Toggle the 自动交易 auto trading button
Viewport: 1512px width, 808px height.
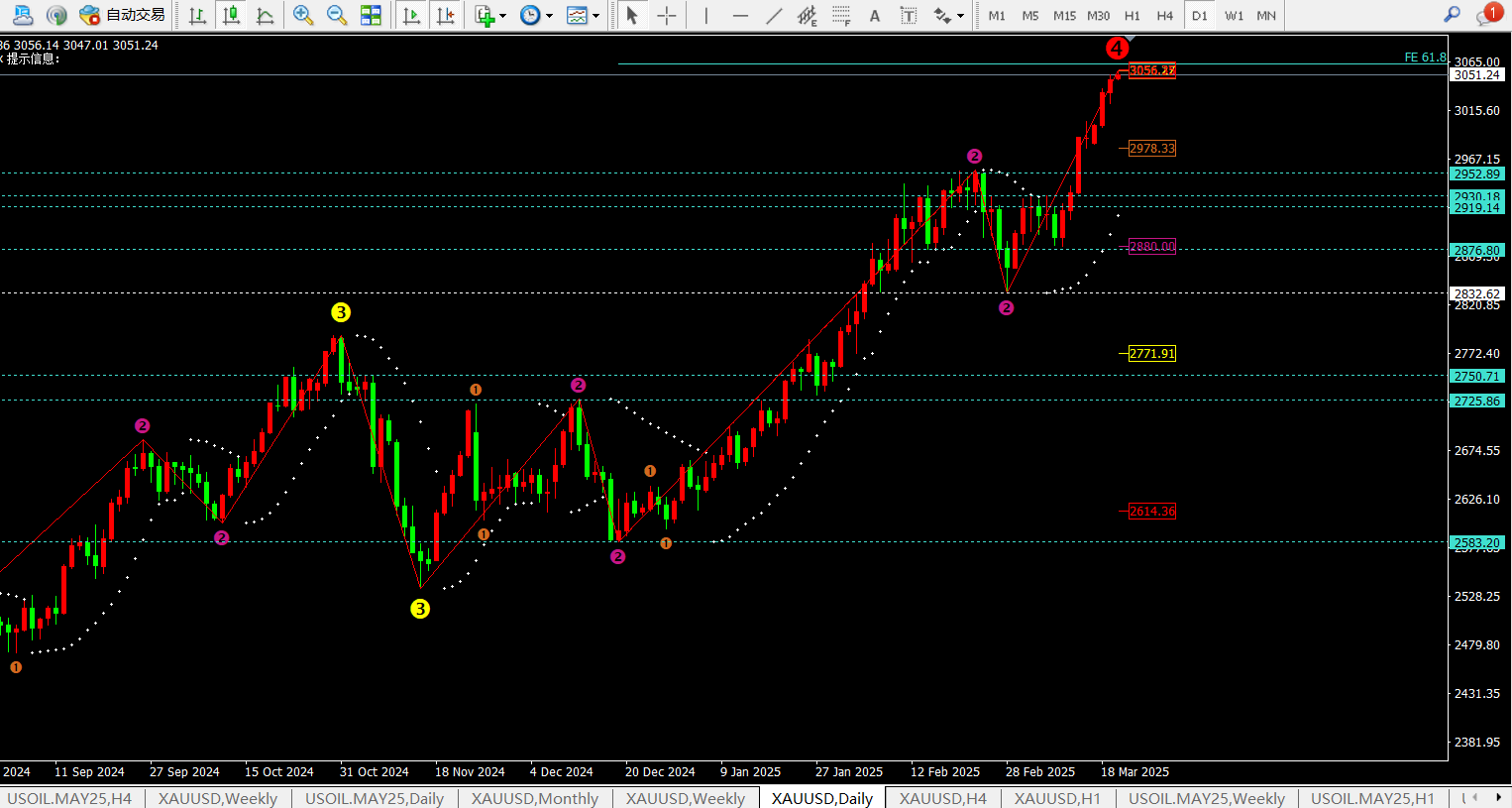pyautogui.click(x=124, y=15)
